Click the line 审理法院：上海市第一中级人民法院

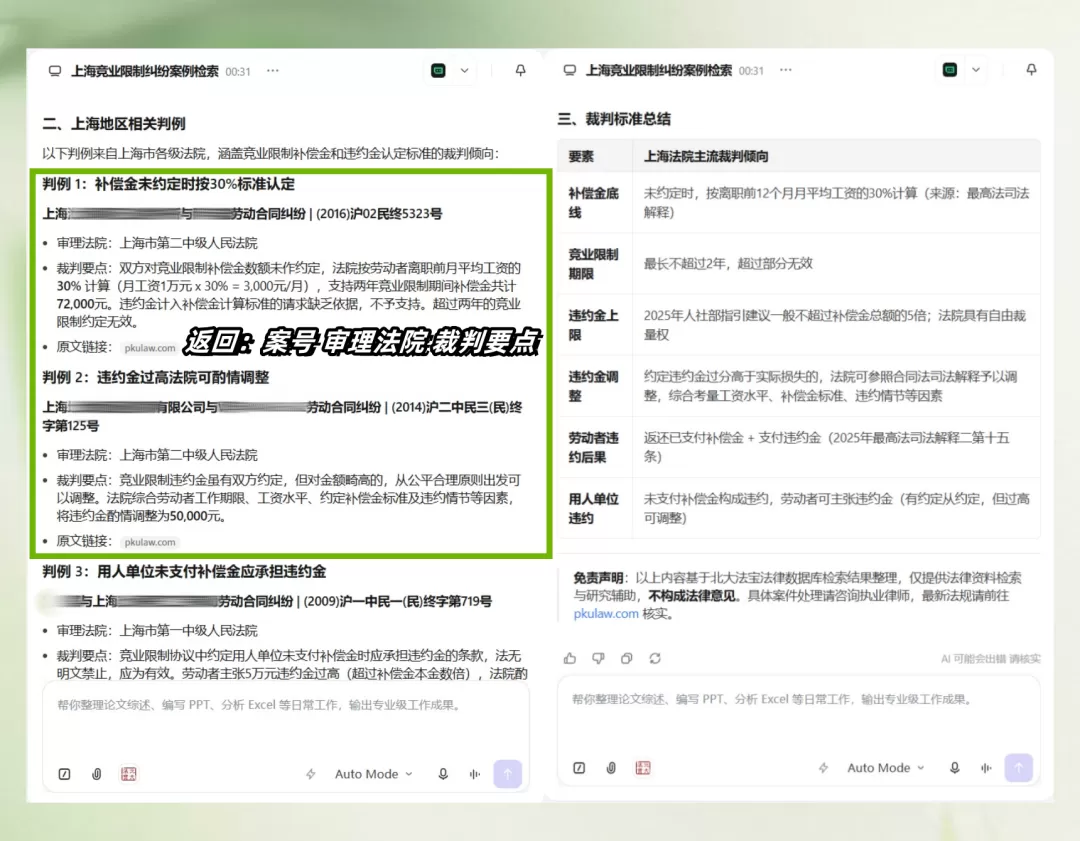click(x=157, y=631)
